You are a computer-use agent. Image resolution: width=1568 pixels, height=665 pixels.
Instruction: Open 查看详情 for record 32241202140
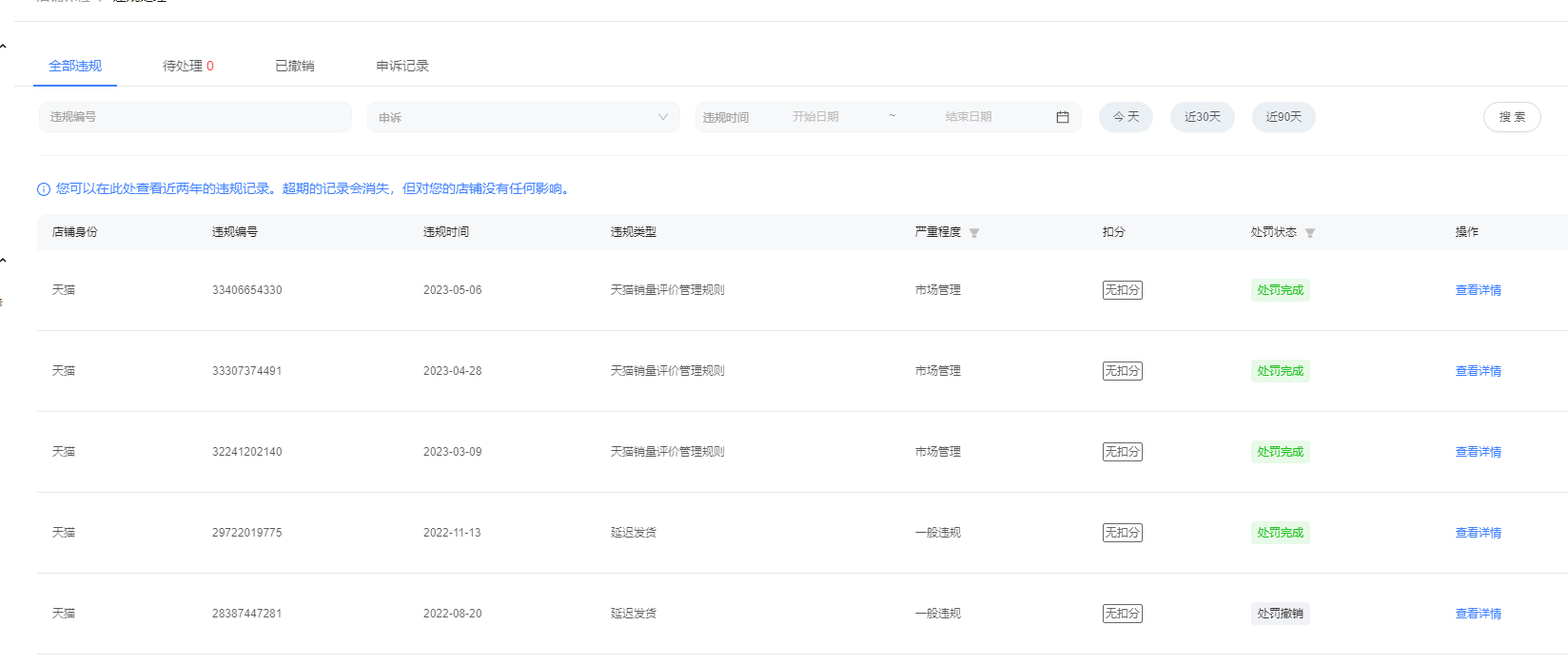(x=1479, y=452)
